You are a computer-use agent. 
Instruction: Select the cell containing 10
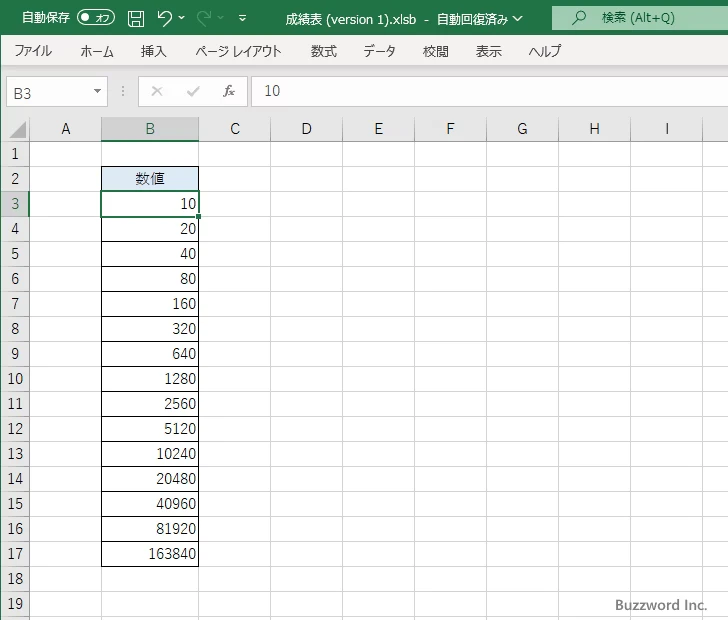[x=150, y=204]
